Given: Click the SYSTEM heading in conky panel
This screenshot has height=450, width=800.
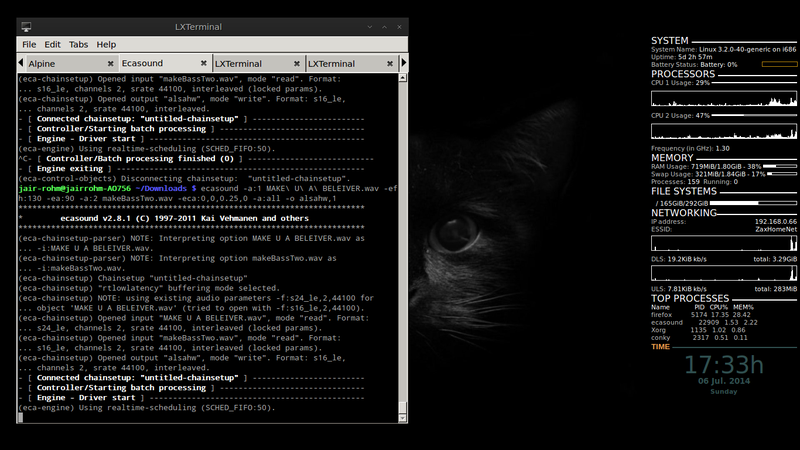Looking at the screenshot, I should [669, 40].
